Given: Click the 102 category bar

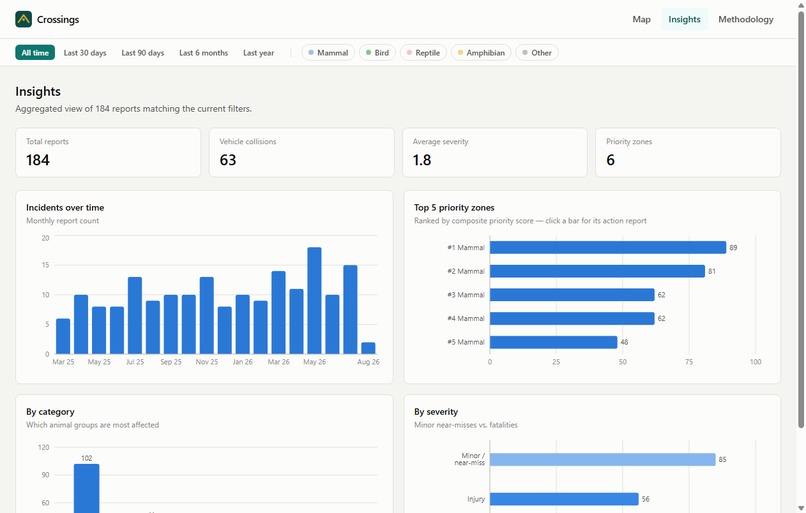Looking at the screenshot, I should tap(86, 488).
